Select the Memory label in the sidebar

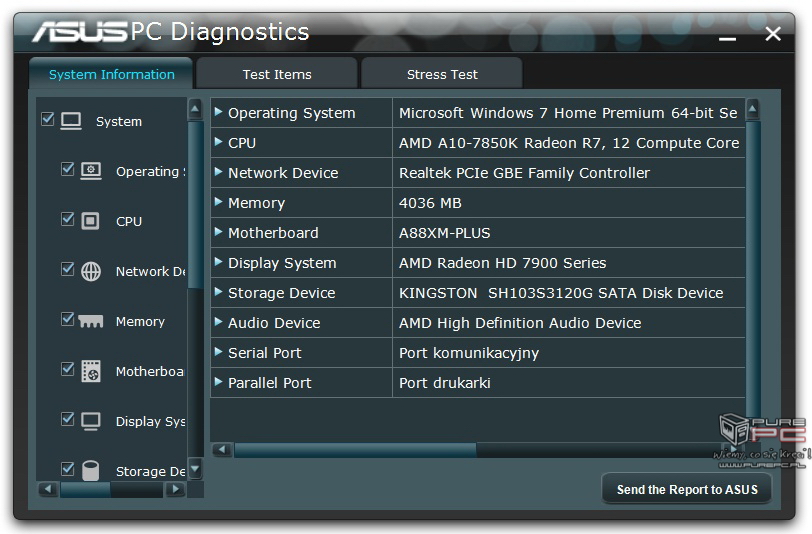pos(140,322)
